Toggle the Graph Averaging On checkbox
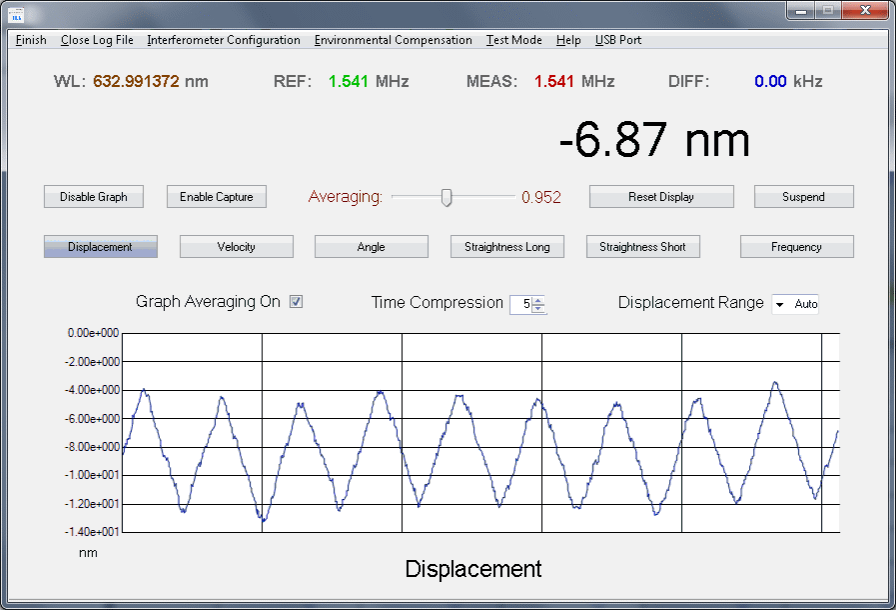The image size is (896, 610). pos(296,302)
